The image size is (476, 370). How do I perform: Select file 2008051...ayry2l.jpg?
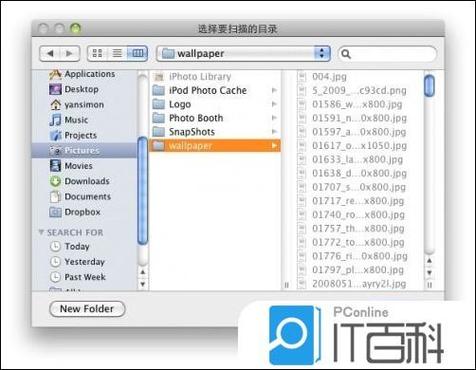pos(359,283)
